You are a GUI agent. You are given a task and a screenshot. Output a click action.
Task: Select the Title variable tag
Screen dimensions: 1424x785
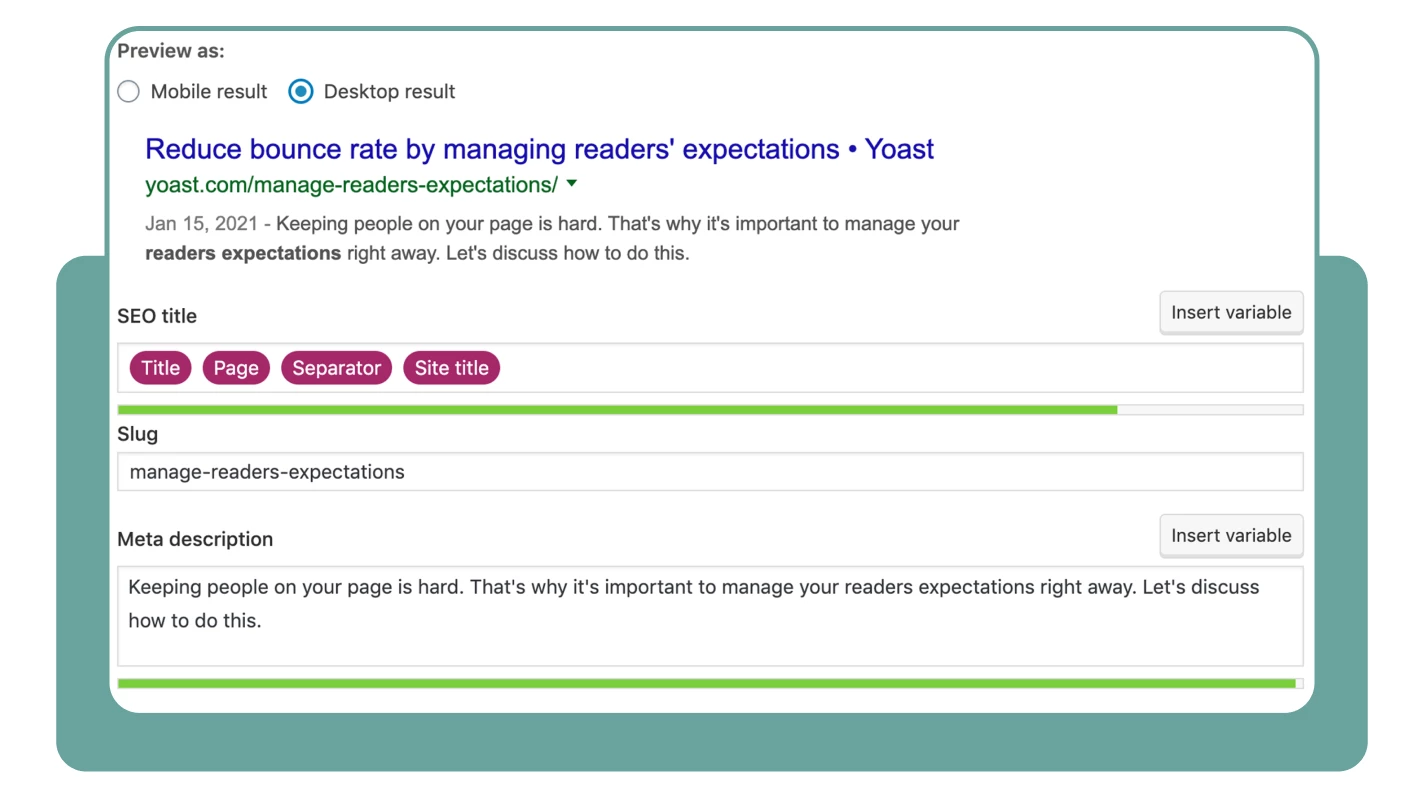(x=160, y=368)
